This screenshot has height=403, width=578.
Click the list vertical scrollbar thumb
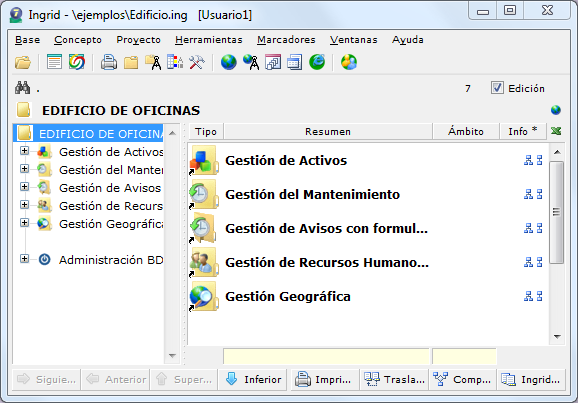[x=557, y=212]
